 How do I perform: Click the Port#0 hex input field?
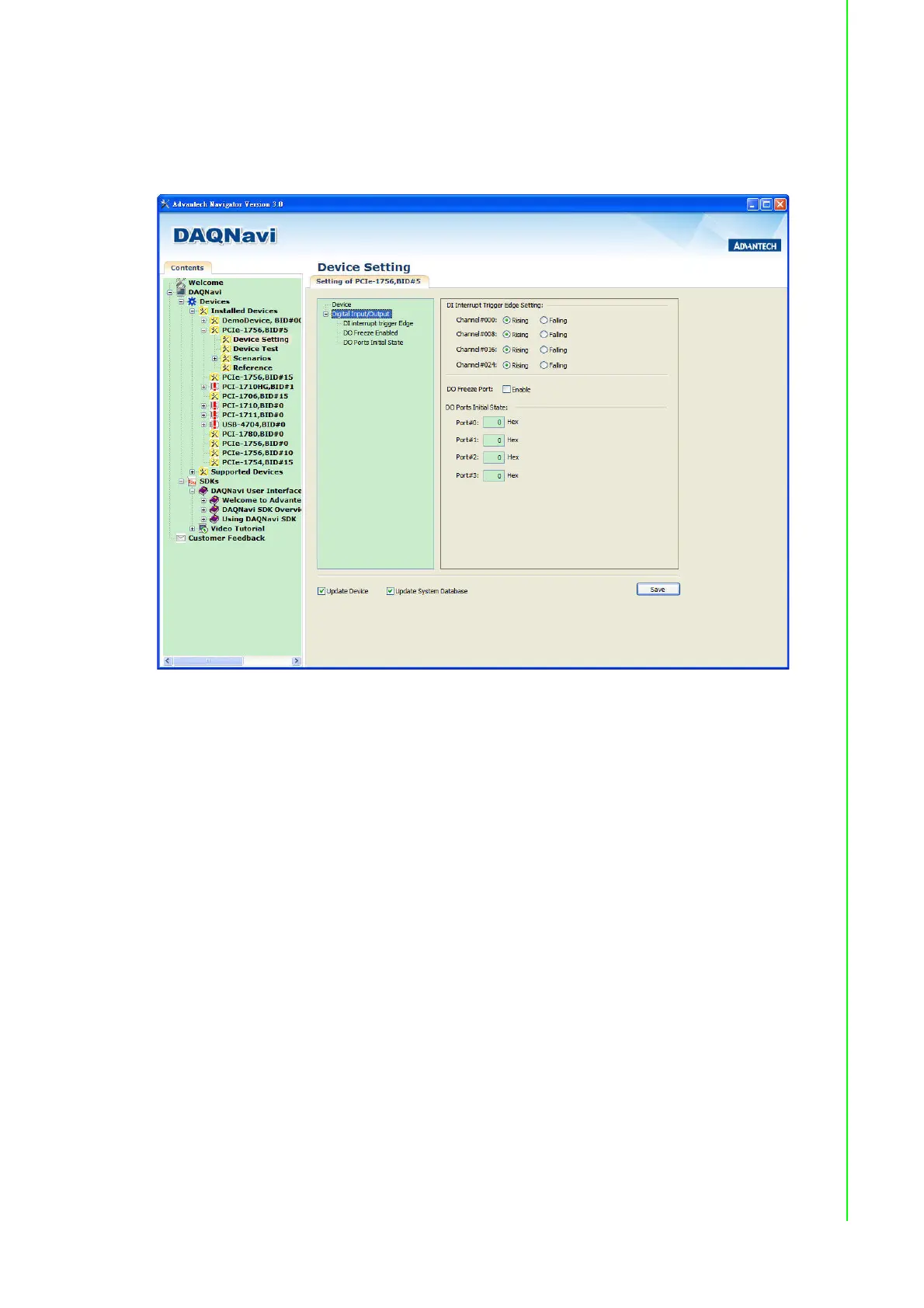(x=494, y=423)
